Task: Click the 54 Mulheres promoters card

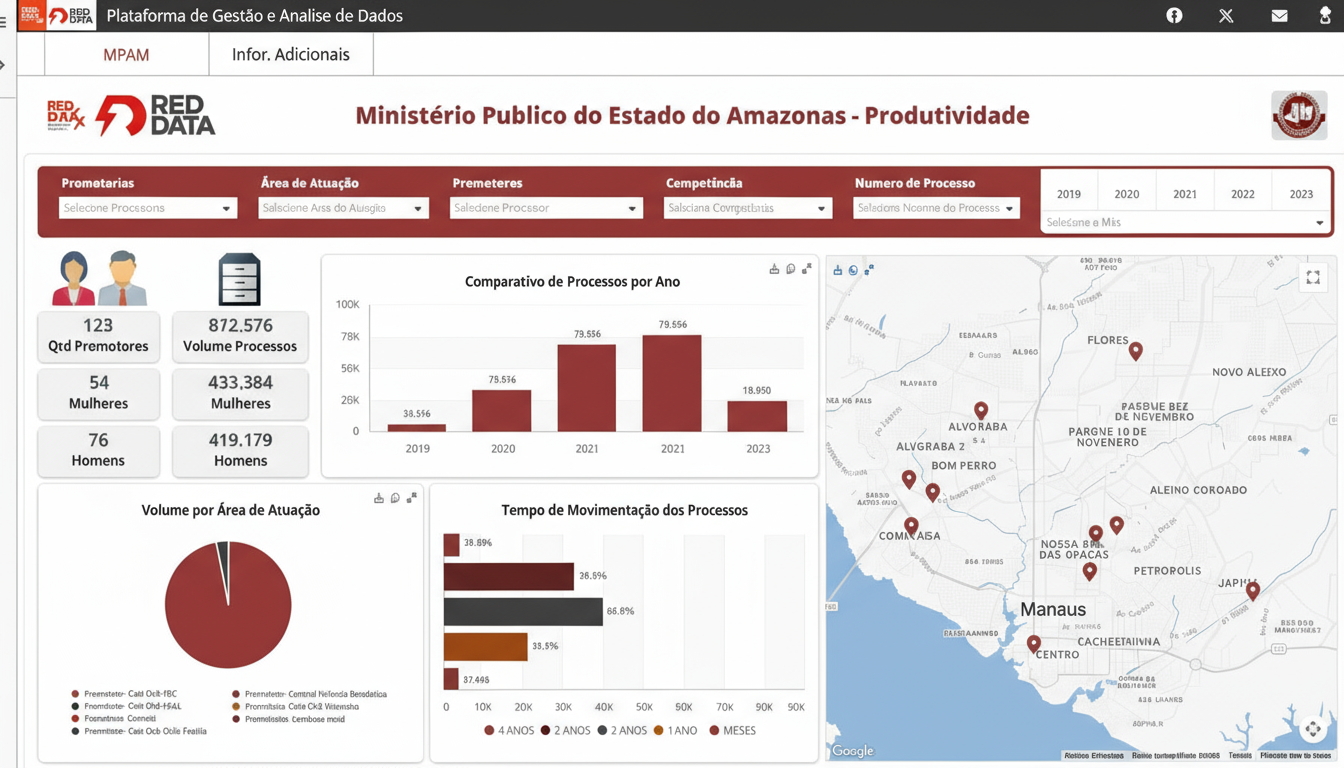Action: coord(98,393)
